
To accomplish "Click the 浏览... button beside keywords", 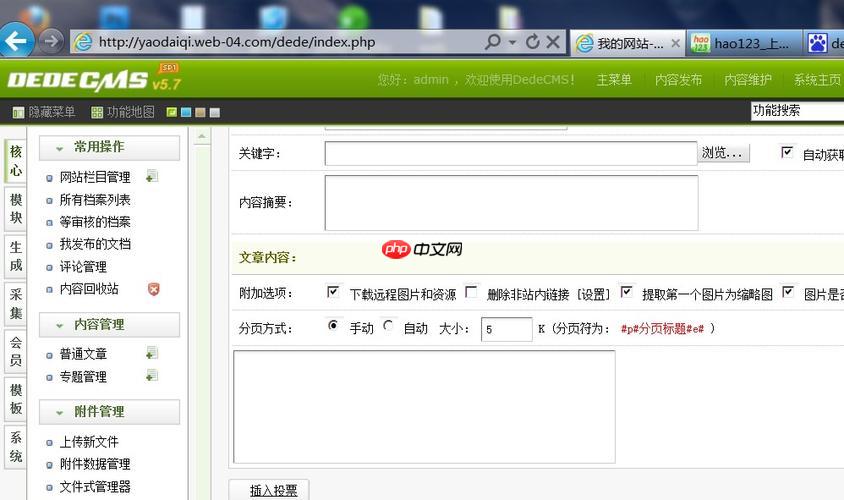I will pyautogui.click(x=723, y=153).
